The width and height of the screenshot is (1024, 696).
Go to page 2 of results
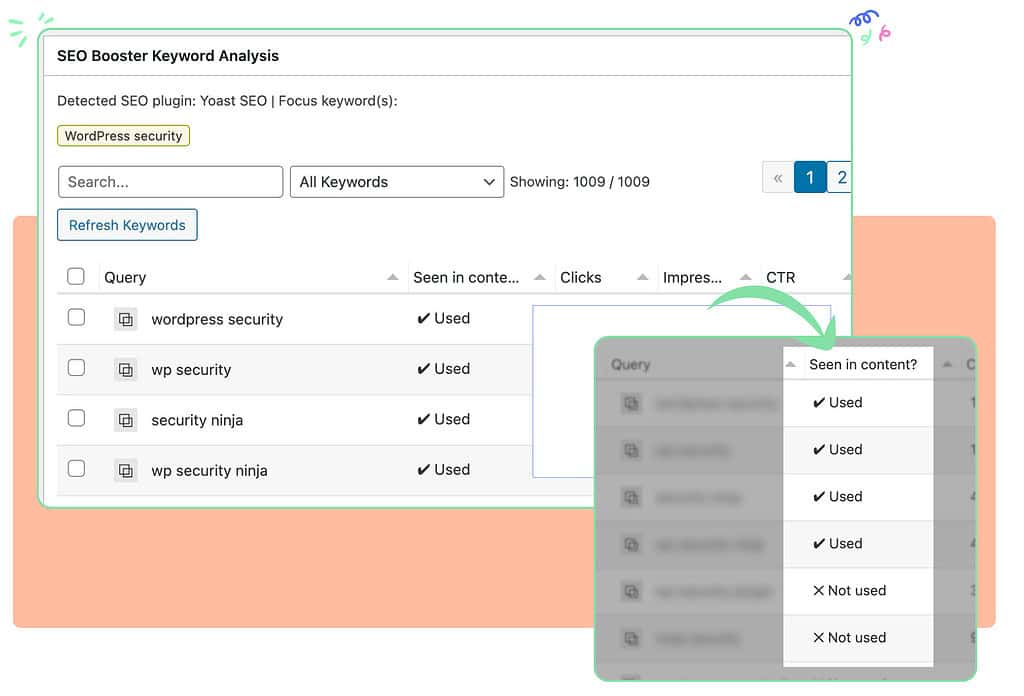841,178
